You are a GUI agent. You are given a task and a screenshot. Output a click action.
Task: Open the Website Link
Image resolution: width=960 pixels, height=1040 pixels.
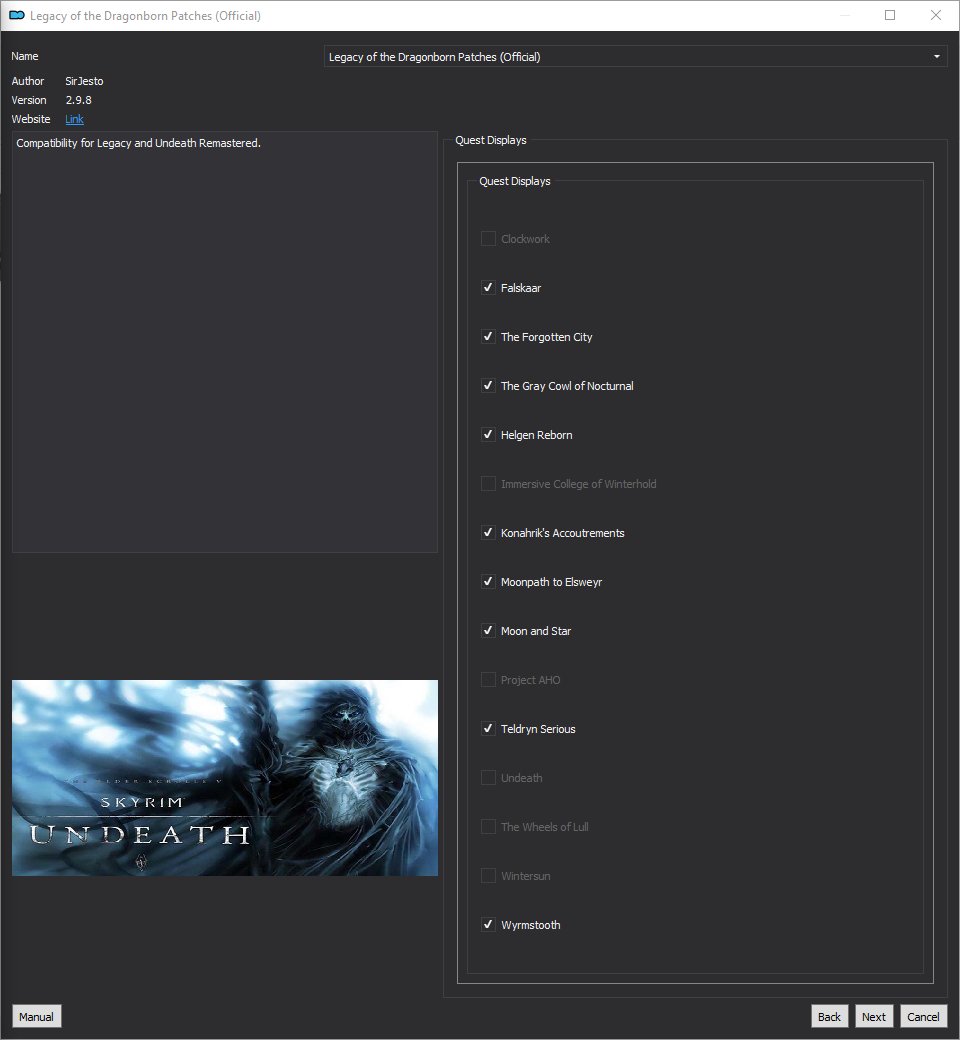[x=74, y=119]
